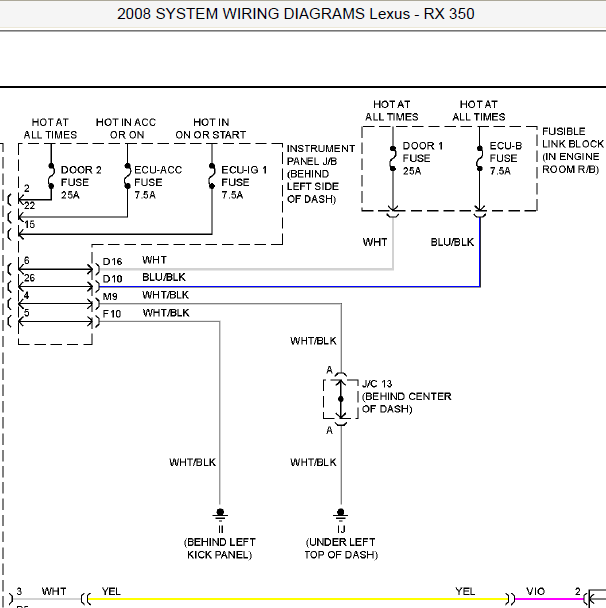Click the WHT/BLK wire label beside M9
Viewport: 606px width, 608px height.
pyautogui.click(x=166, y=295)
